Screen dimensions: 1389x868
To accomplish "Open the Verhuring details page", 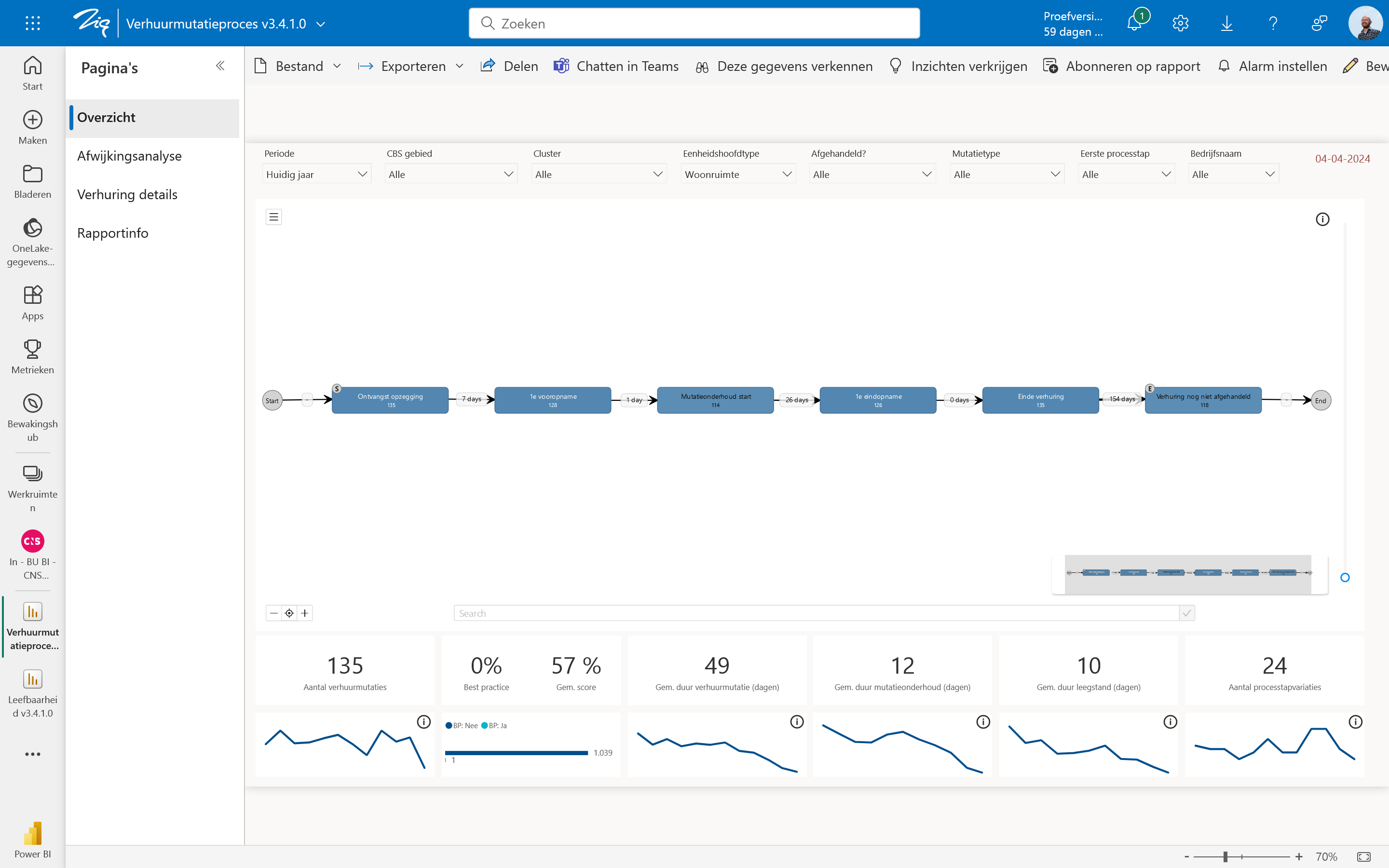I will 127,195.
